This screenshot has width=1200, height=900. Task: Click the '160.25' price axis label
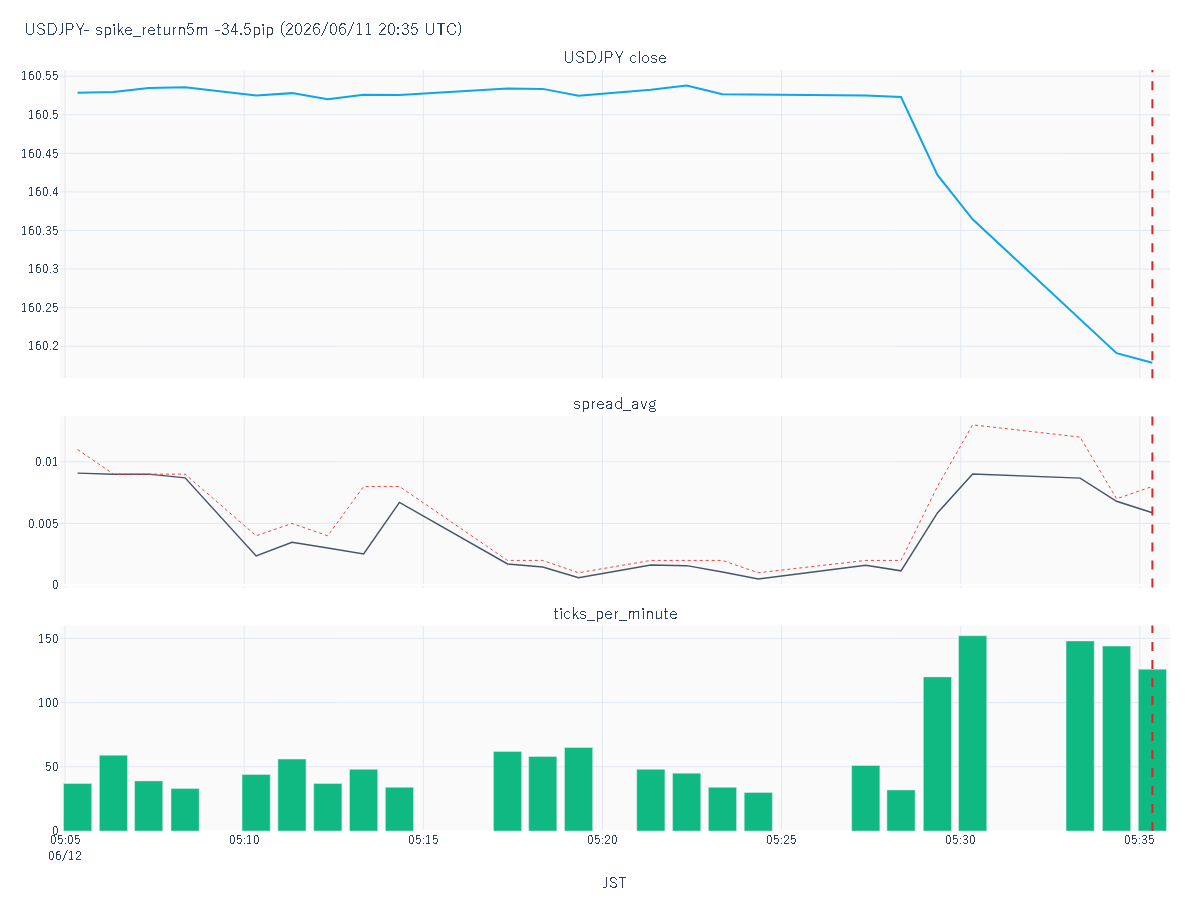coord(40,308)
